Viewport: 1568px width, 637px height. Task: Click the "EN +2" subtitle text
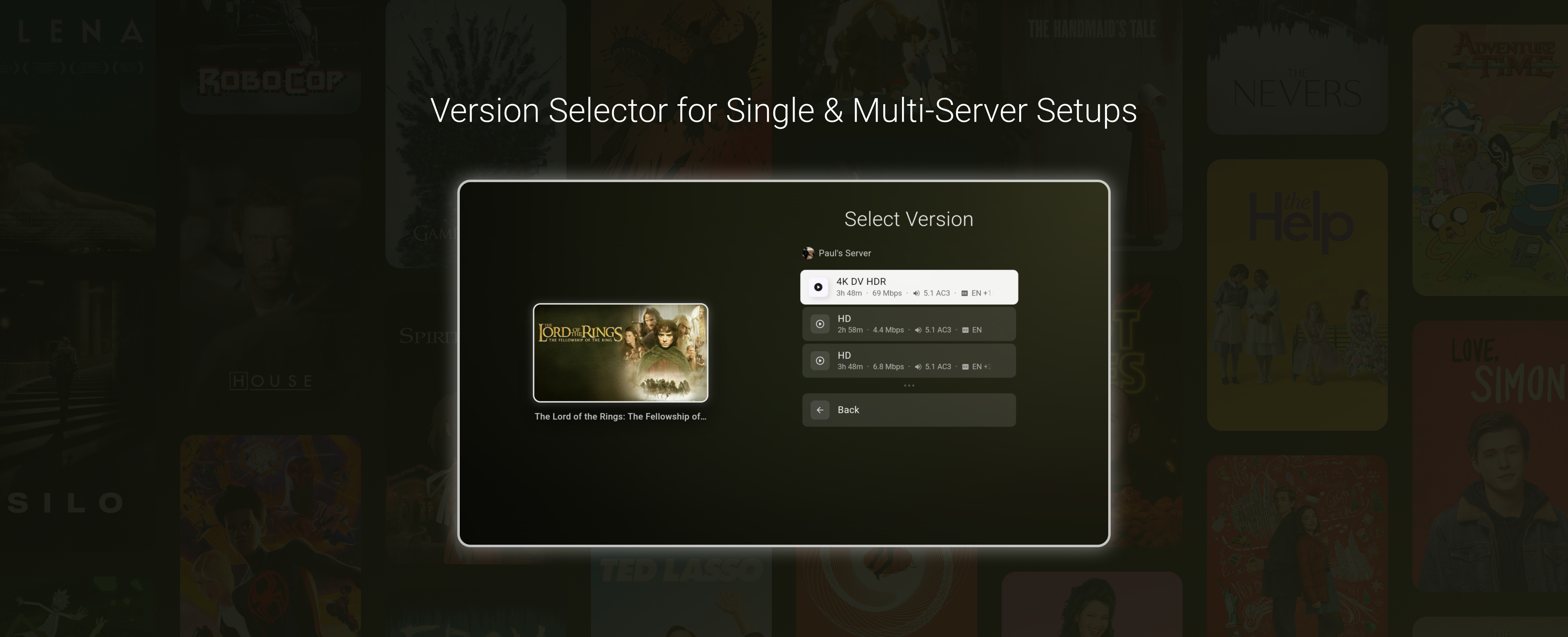982,367
